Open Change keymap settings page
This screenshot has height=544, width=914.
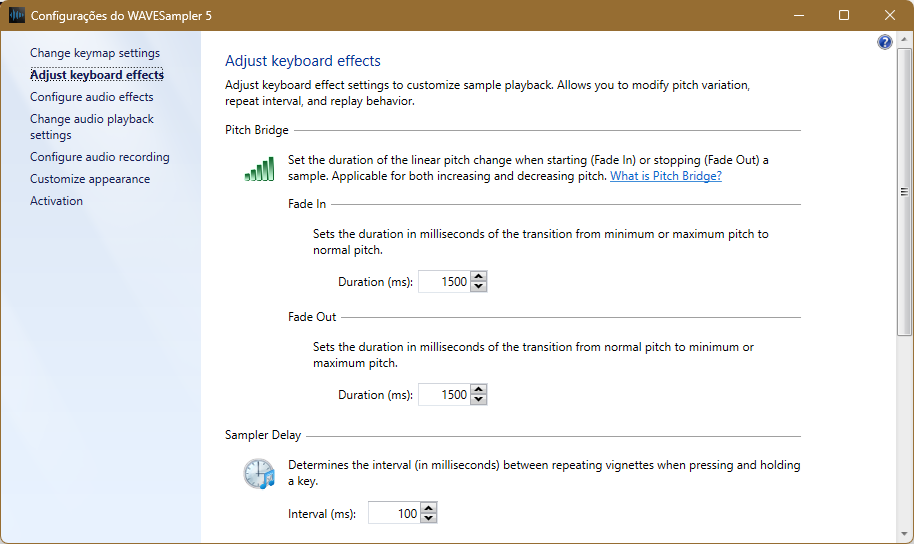point(95,53)
